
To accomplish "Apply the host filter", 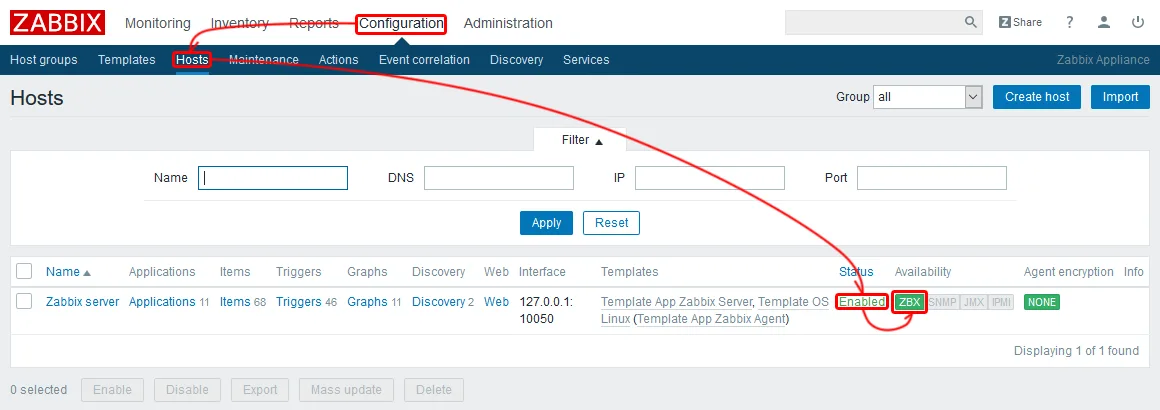I will 547,223.
